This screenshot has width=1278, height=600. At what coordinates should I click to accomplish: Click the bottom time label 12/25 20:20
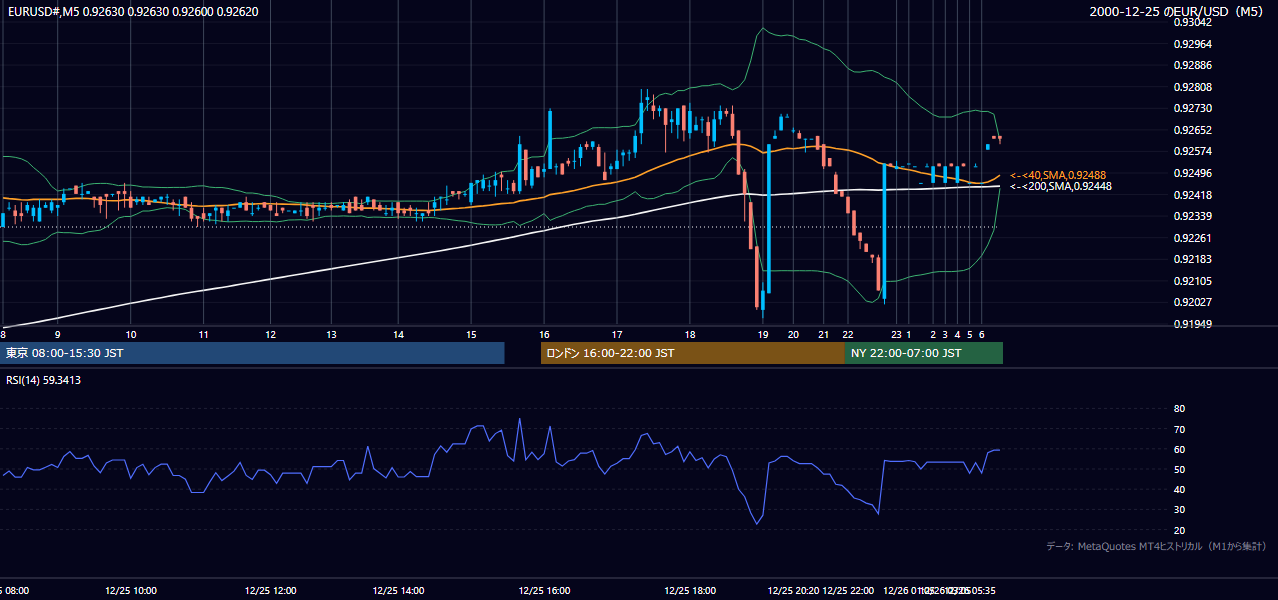click(793, 590)
